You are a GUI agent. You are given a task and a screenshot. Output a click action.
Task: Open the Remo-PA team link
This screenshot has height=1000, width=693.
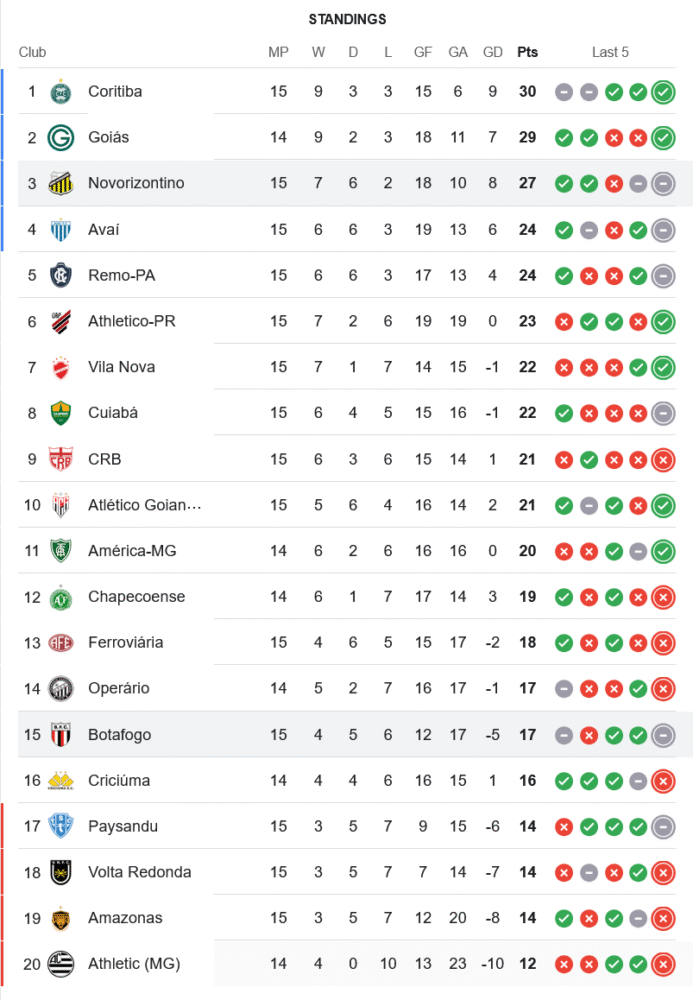point(121,276)
